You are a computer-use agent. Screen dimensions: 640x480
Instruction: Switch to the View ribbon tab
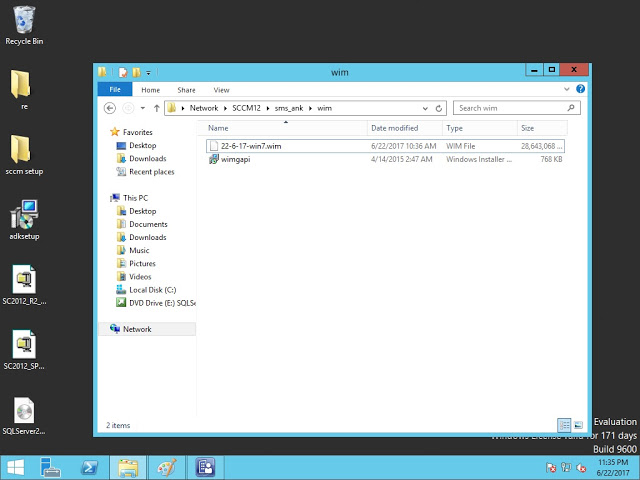[221, 90]
